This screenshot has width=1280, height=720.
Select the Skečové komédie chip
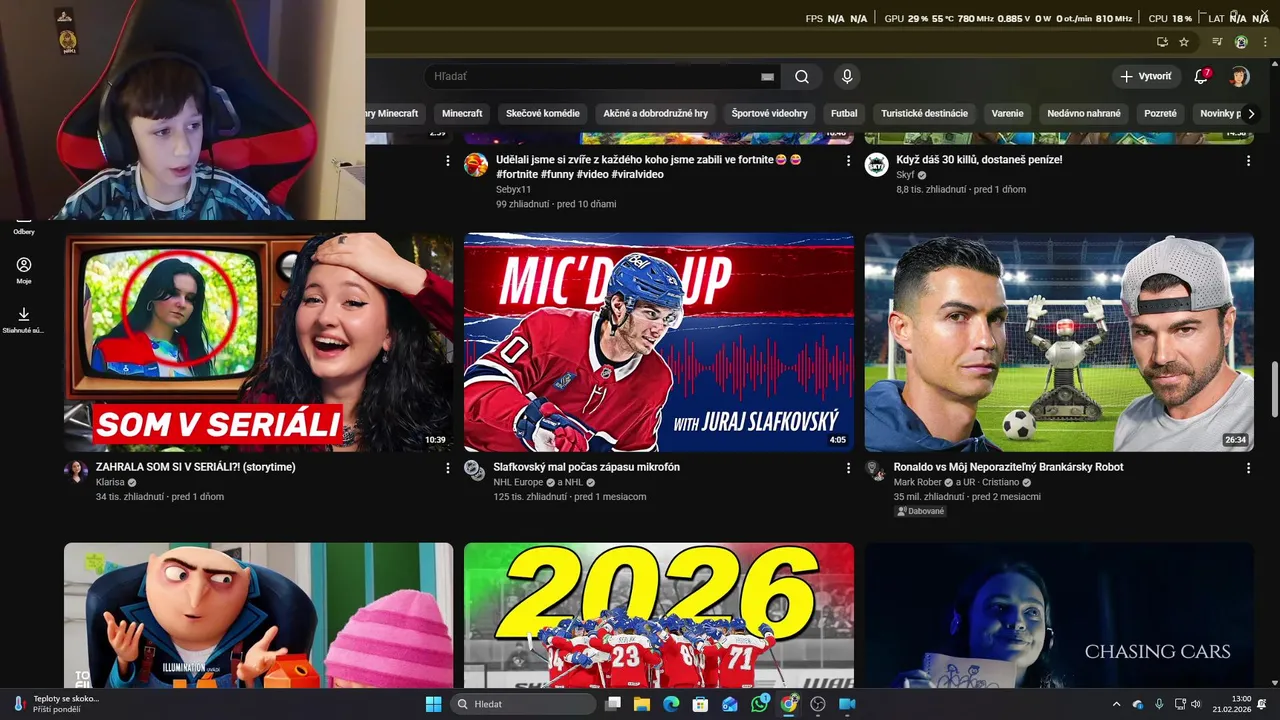tap(543, 113)
